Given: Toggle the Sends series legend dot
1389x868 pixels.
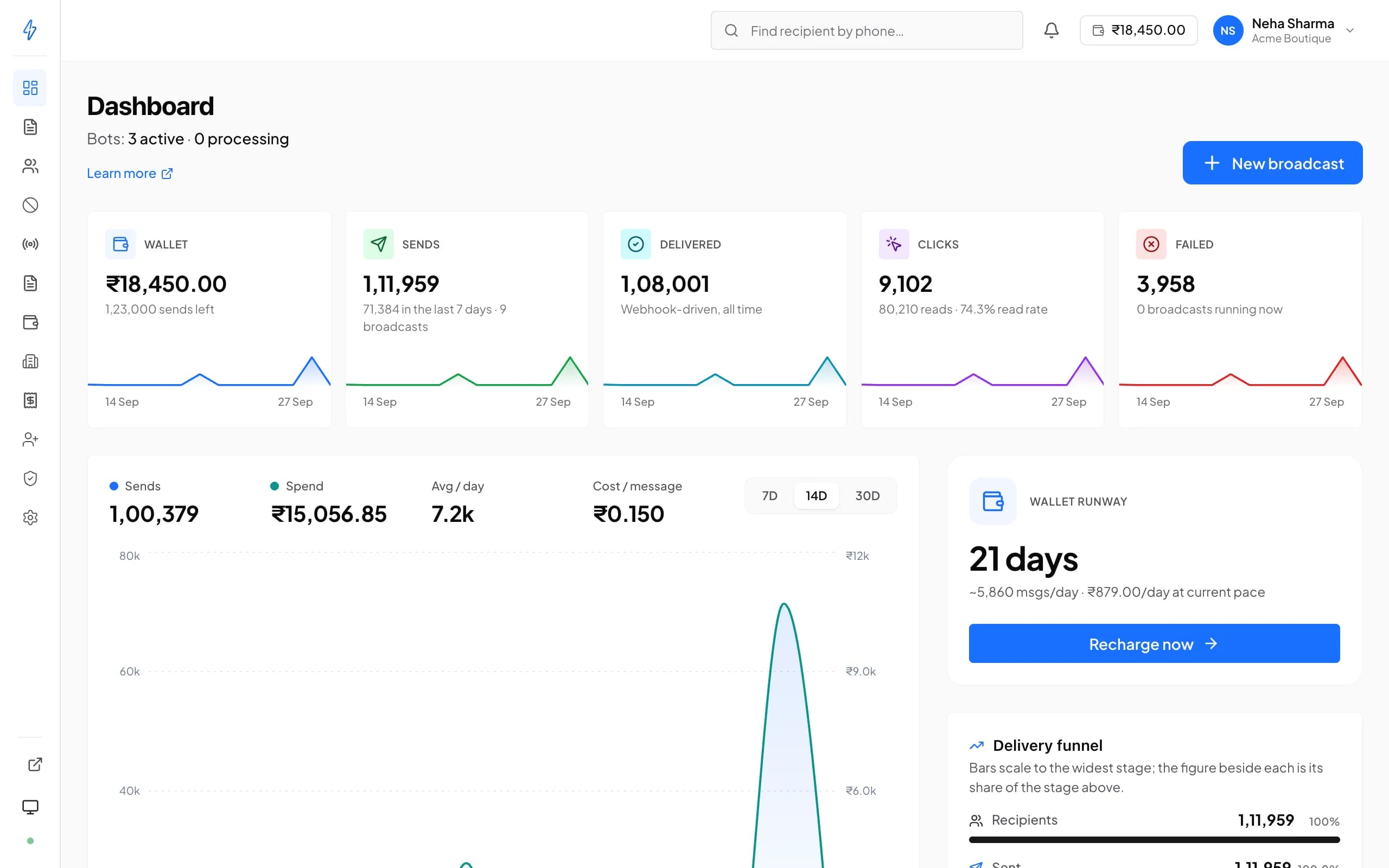Looking at the screenshot, I should (113, 486).
